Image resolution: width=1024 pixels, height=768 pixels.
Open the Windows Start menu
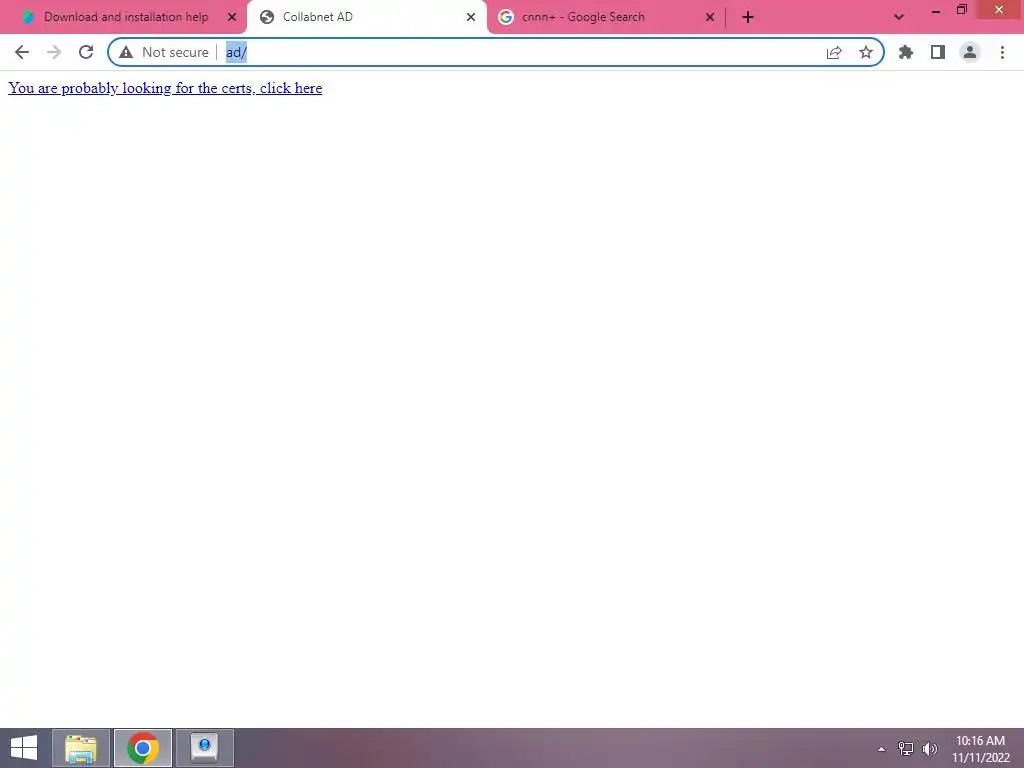(x=24, y=748)
